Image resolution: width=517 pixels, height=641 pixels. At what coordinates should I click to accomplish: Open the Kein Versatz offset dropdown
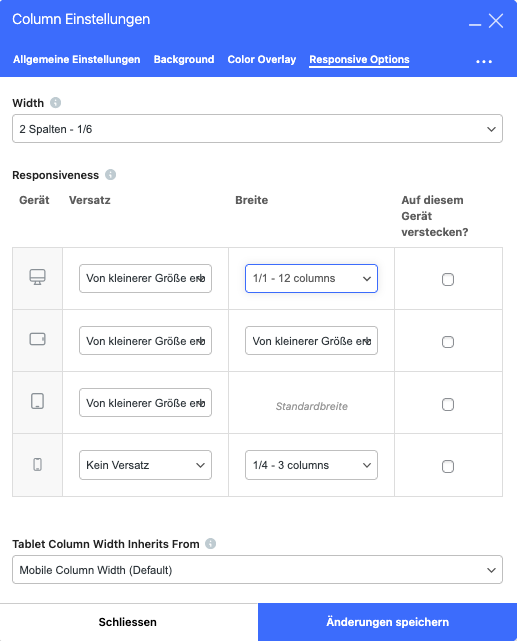(x=145, y=465)
